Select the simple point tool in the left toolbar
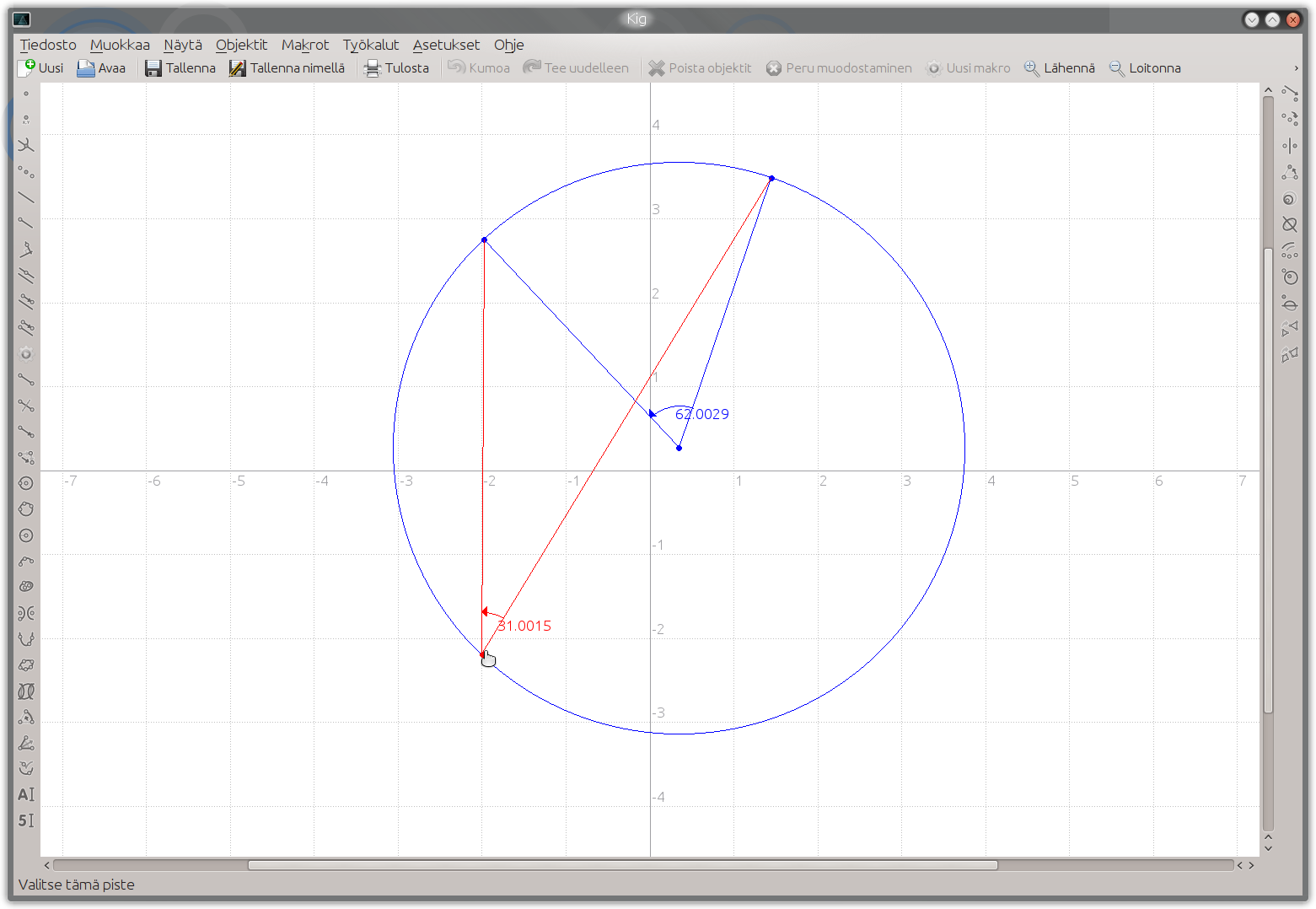This screenshot has height=909, width=1316. [x=26, y=94]
